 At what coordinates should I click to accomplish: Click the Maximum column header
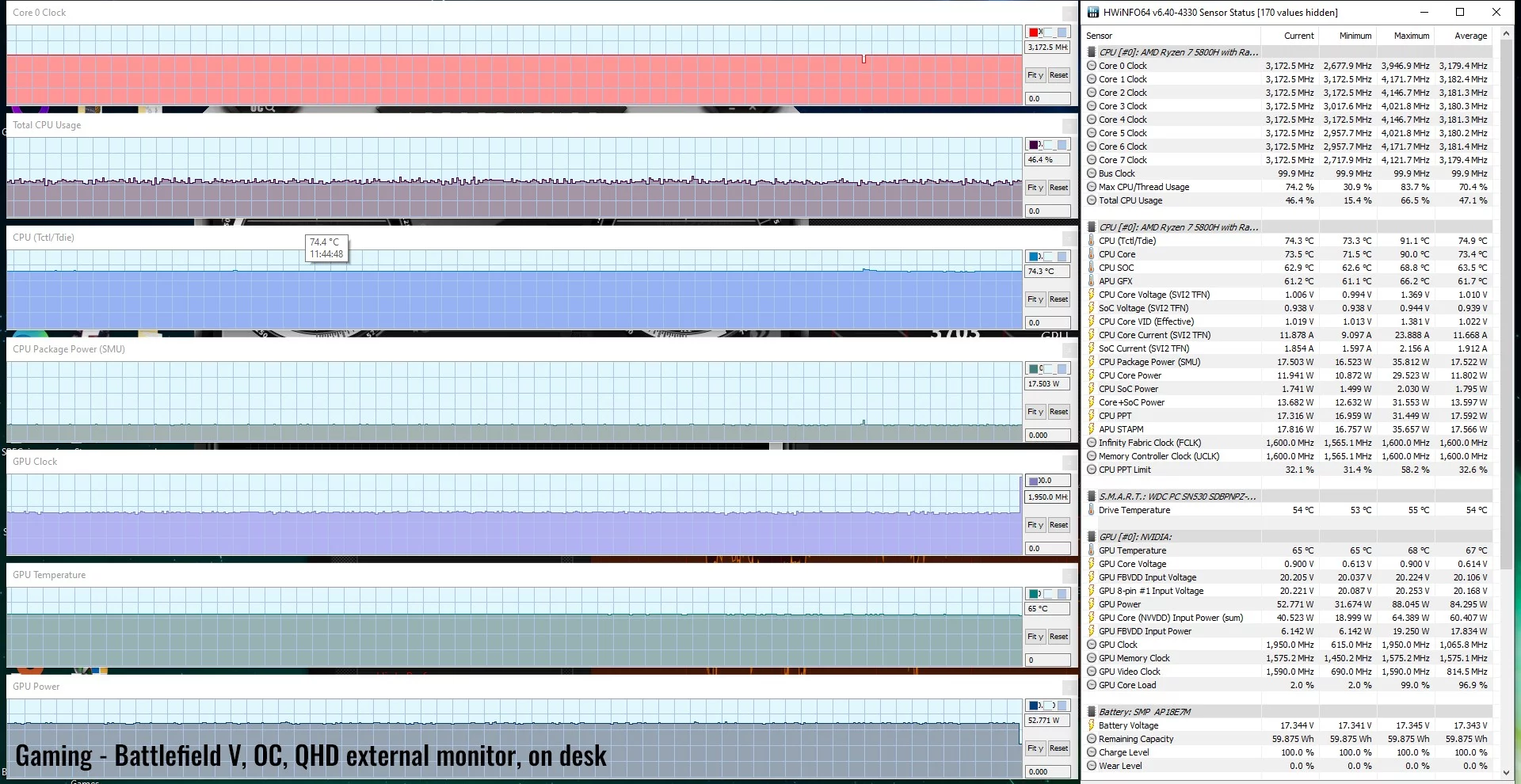click(x=1411, y=36)
